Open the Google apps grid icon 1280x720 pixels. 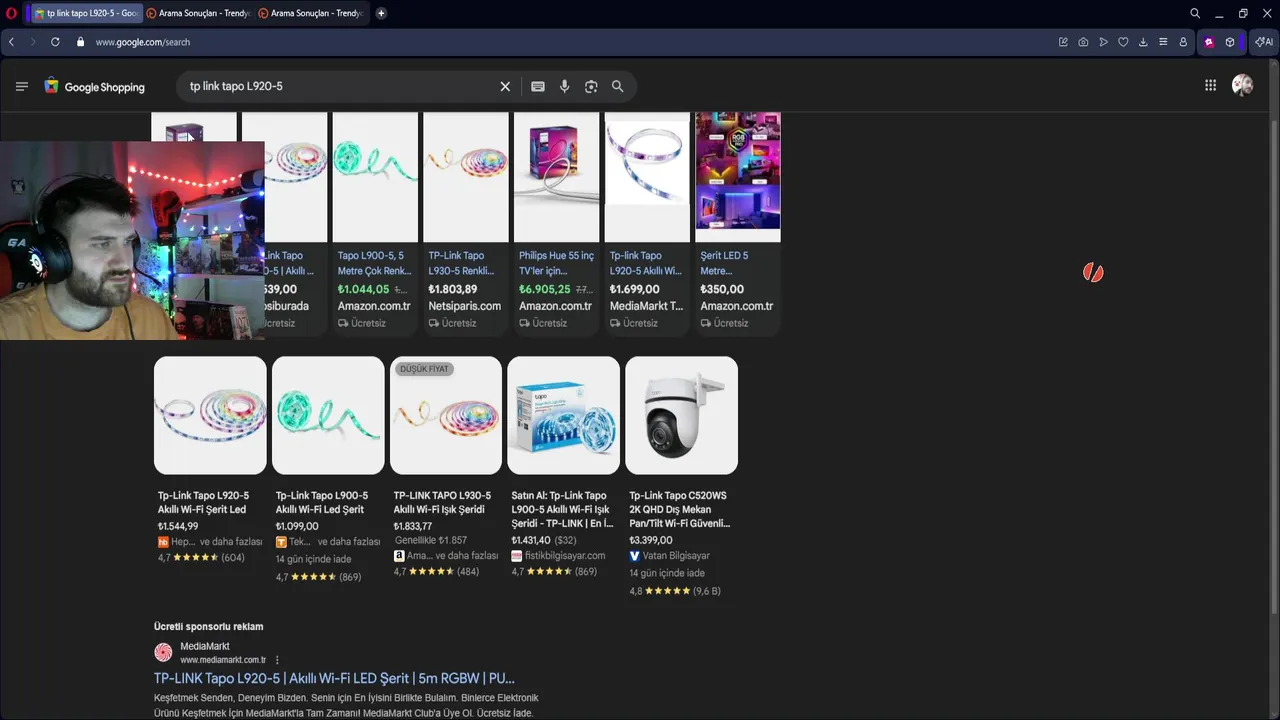tap(1210, 86)
